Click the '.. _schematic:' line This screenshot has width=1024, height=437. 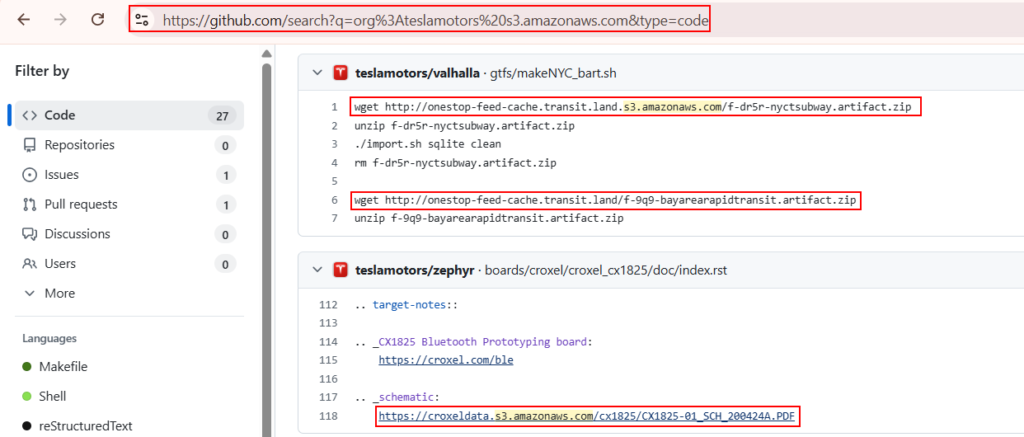pos(396,397)
